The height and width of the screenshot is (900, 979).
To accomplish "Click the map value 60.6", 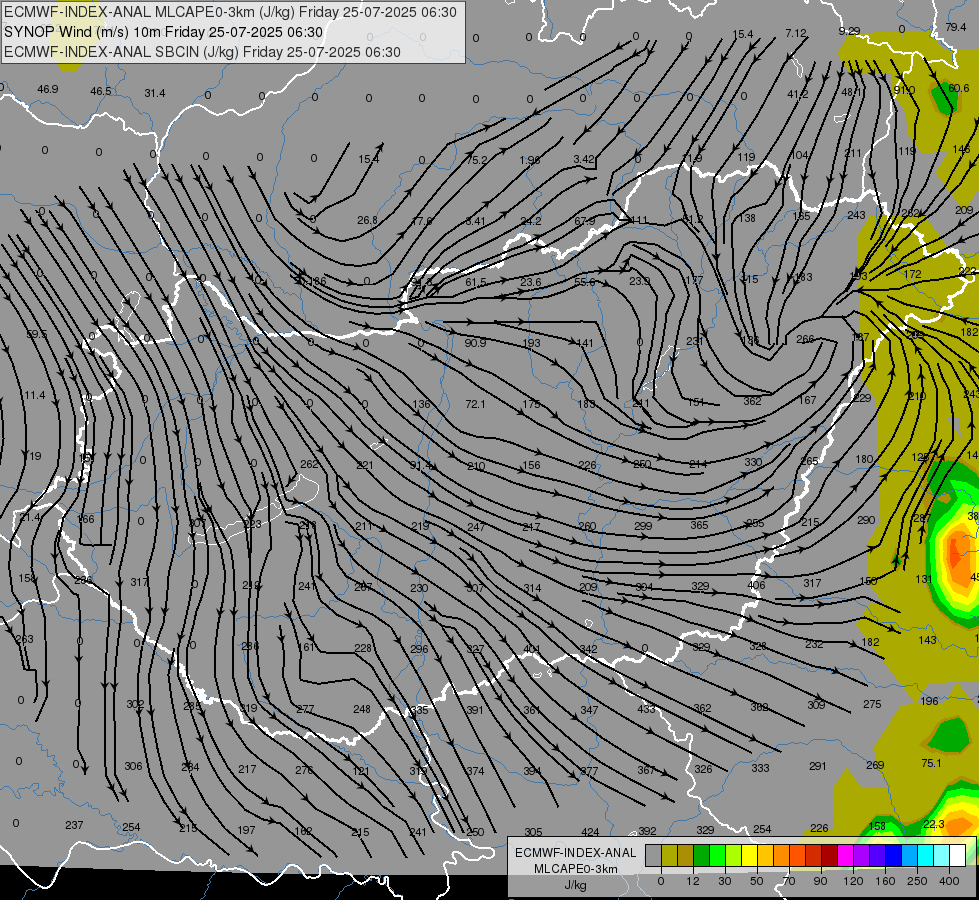I will coord(958,89).
